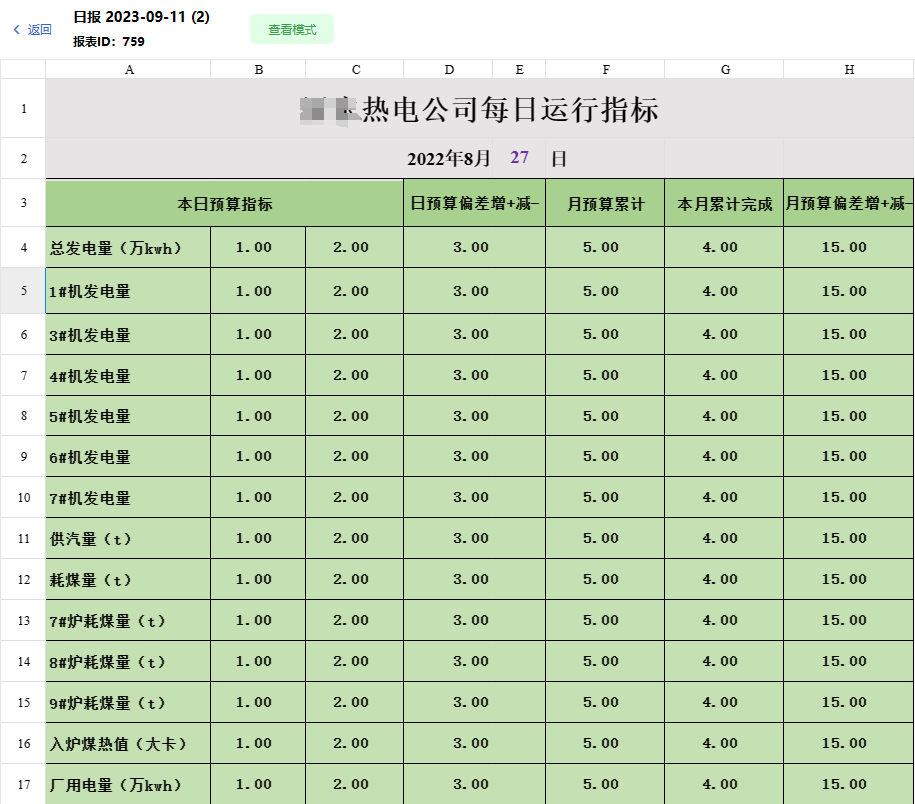
Task: Click the 查看模式 button
Action: (291, 29)
